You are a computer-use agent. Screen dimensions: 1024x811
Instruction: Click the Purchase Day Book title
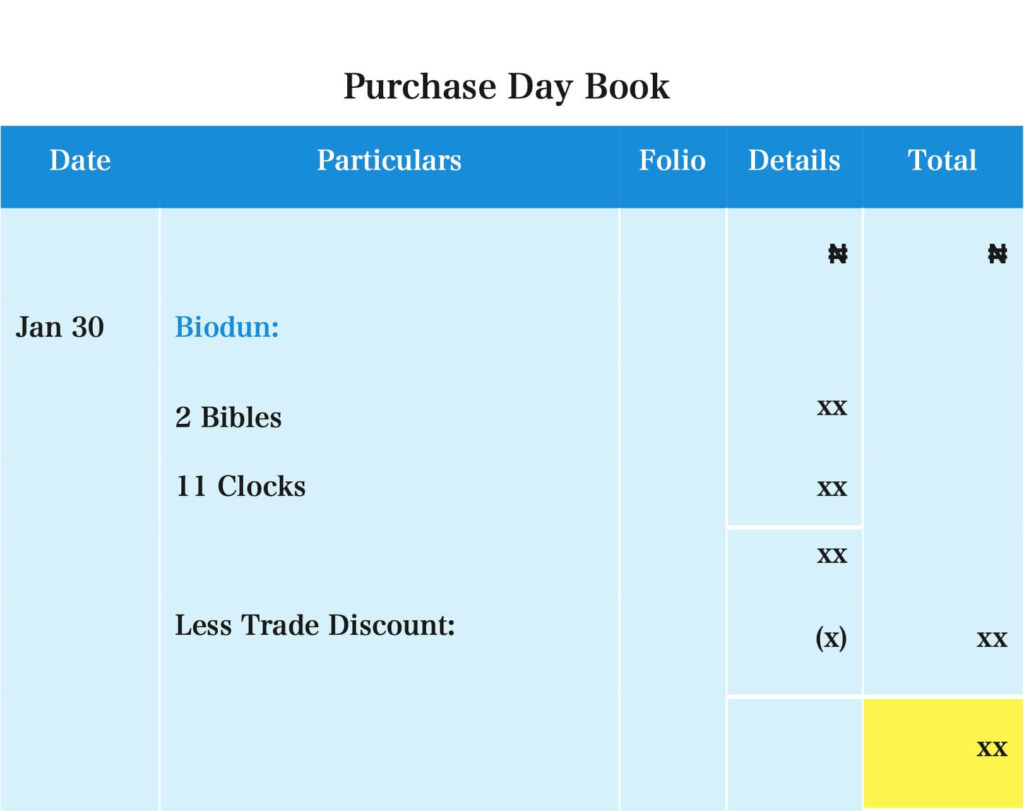[x=506, y=87]
